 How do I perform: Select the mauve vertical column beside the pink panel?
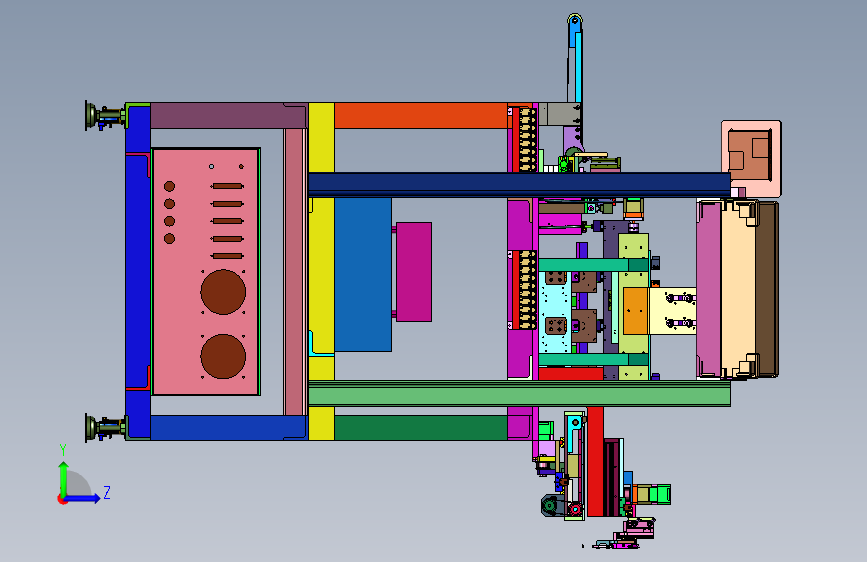click(x=295, y=272)
